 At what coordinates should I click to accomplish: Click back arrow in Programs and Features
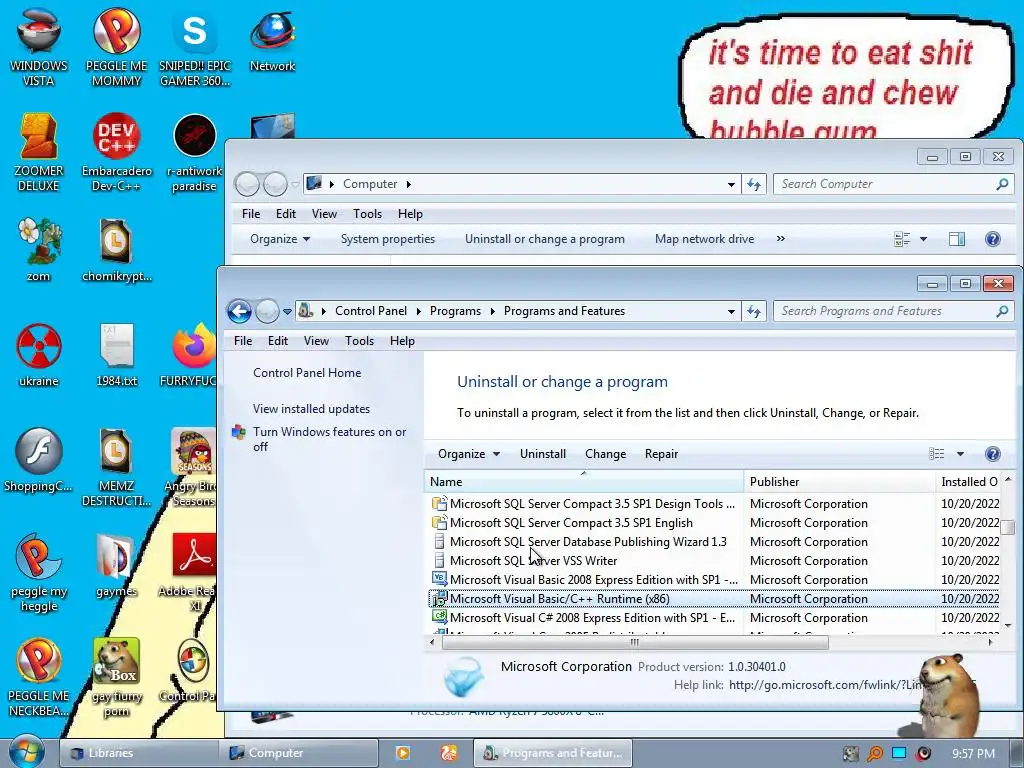tap(240, 312)
